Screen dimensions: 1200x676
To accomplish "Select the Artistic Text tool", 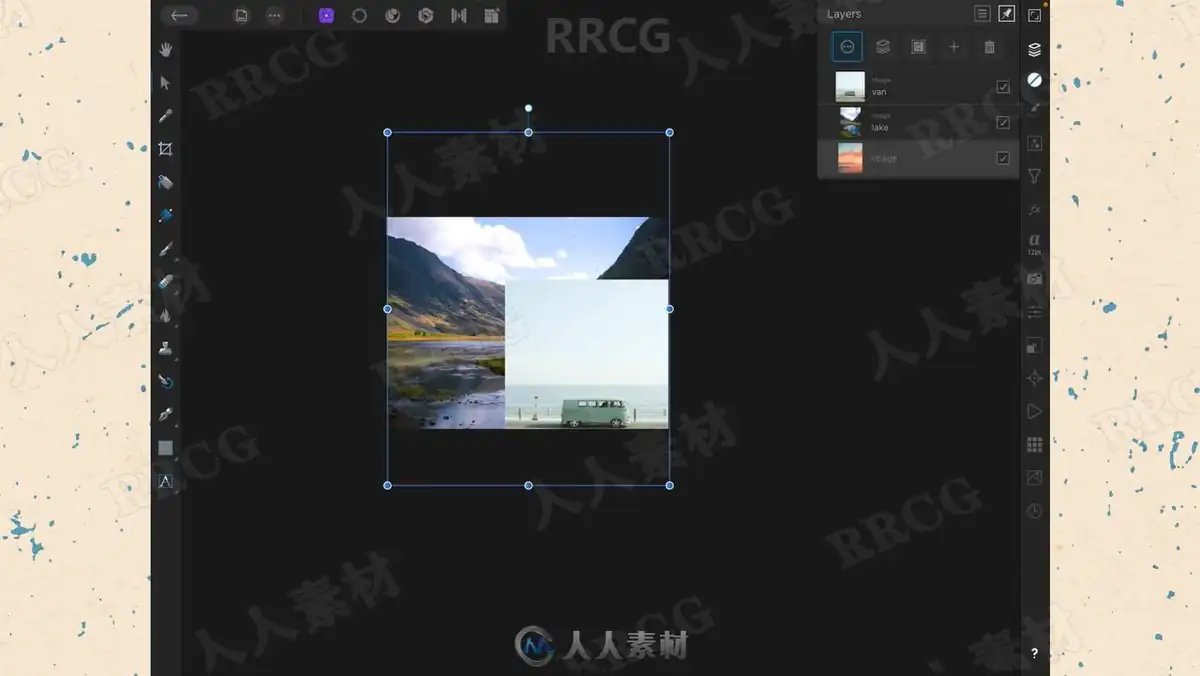I will point(166,481).
